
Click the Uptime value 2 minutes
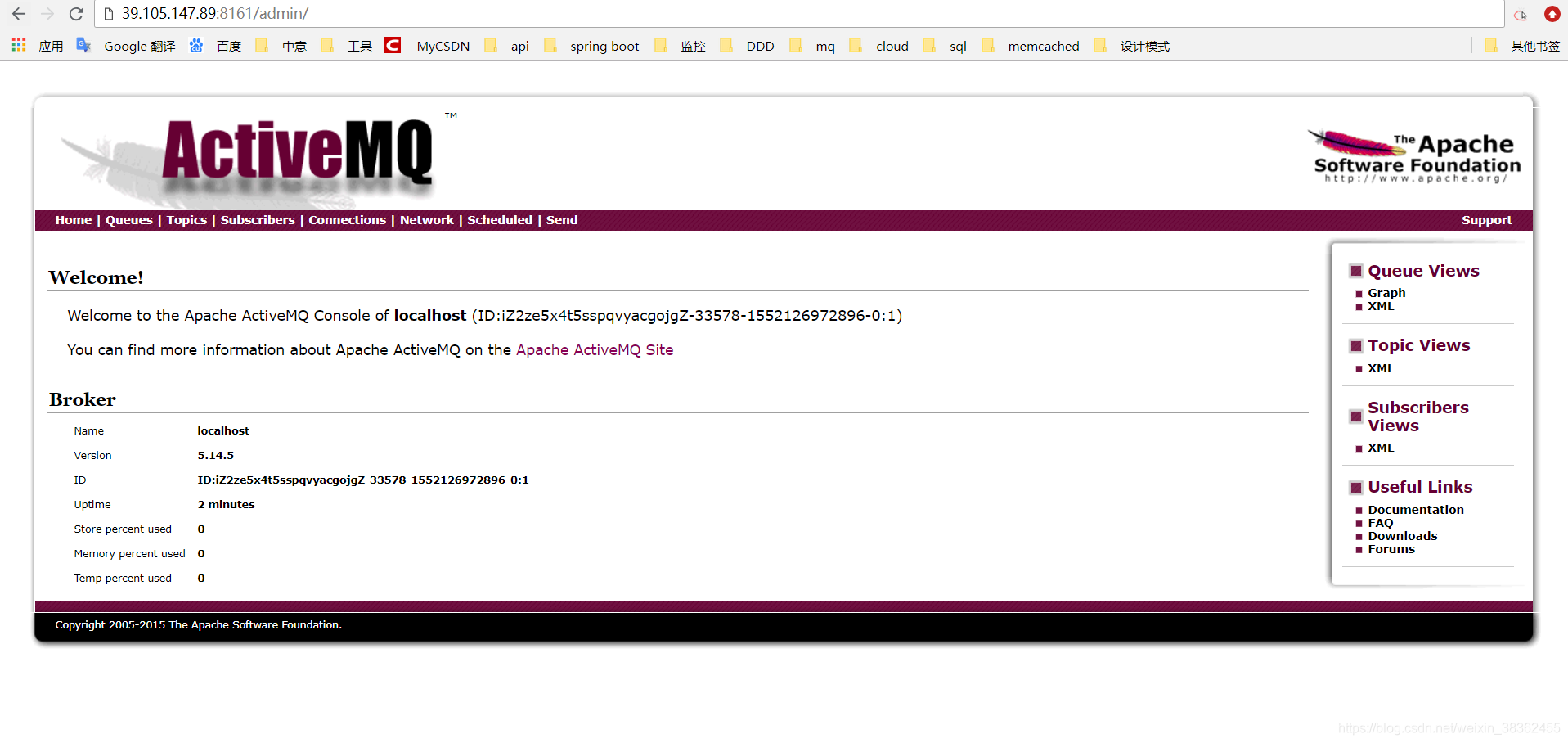[226, 505]
